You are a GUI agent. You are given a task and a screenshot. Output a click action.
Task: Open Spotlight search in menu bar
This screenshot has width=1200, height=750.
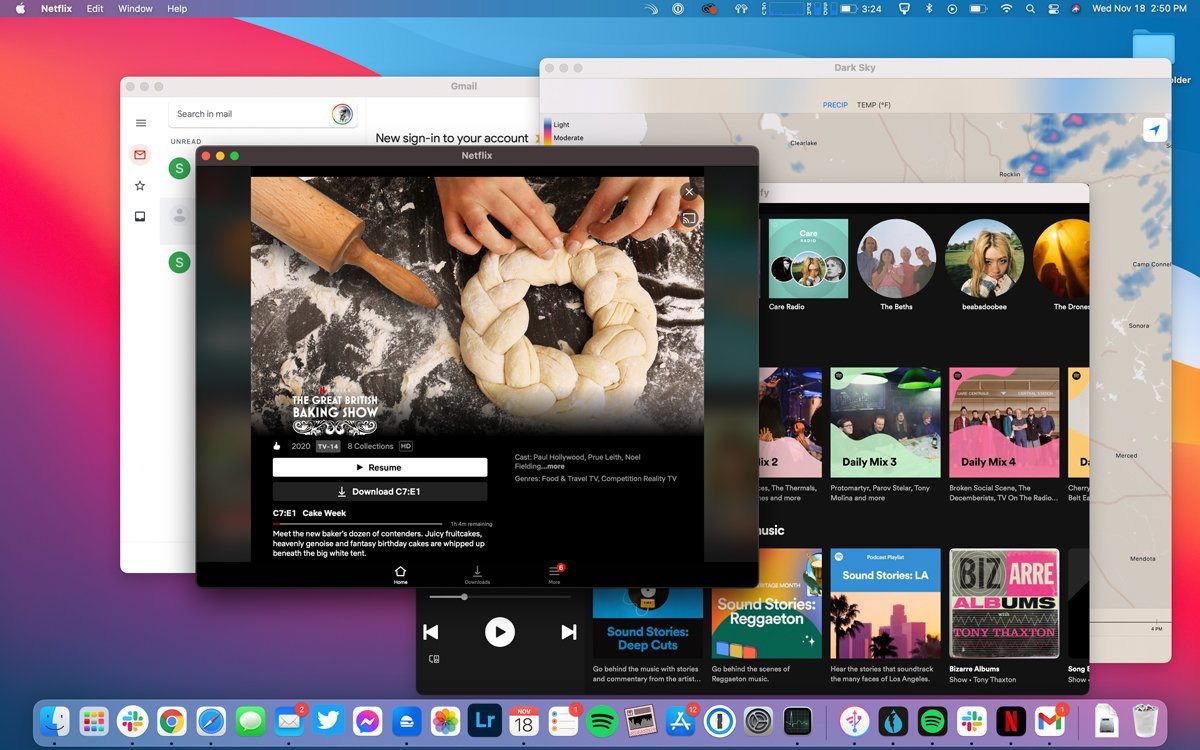point(1031,9)
